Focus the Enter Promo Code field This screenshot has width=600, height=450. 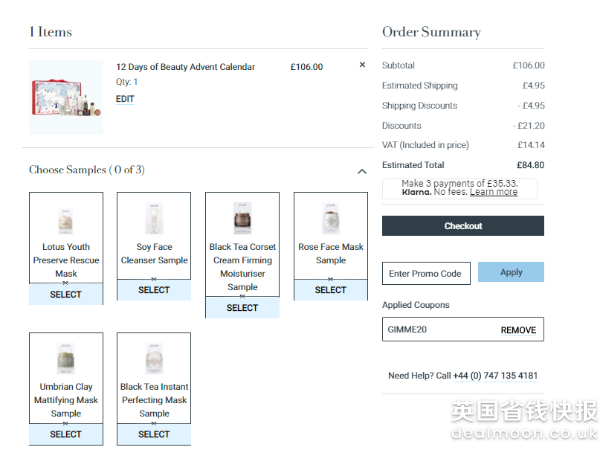(x=426, y=273)
